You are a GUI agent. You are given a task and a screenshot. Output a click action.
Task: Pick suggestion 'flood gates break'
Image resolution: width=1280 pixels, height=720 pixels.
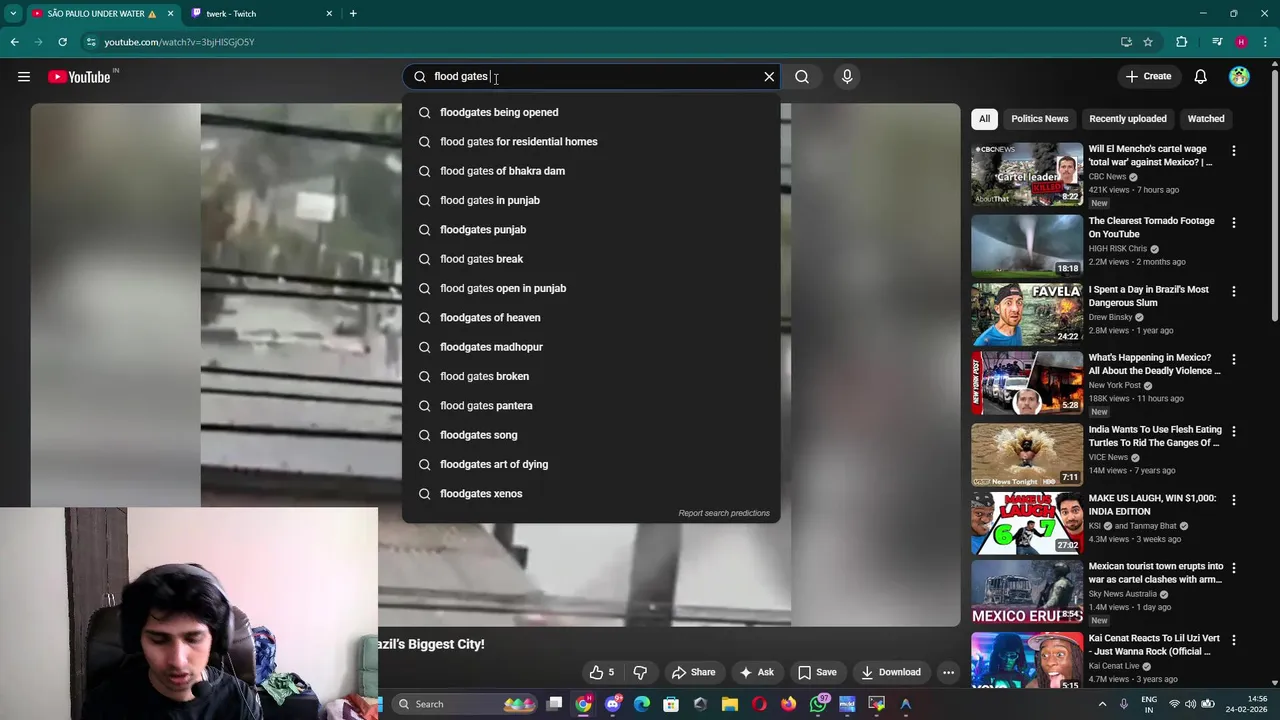pyautogui.click(x=591, y=259)
